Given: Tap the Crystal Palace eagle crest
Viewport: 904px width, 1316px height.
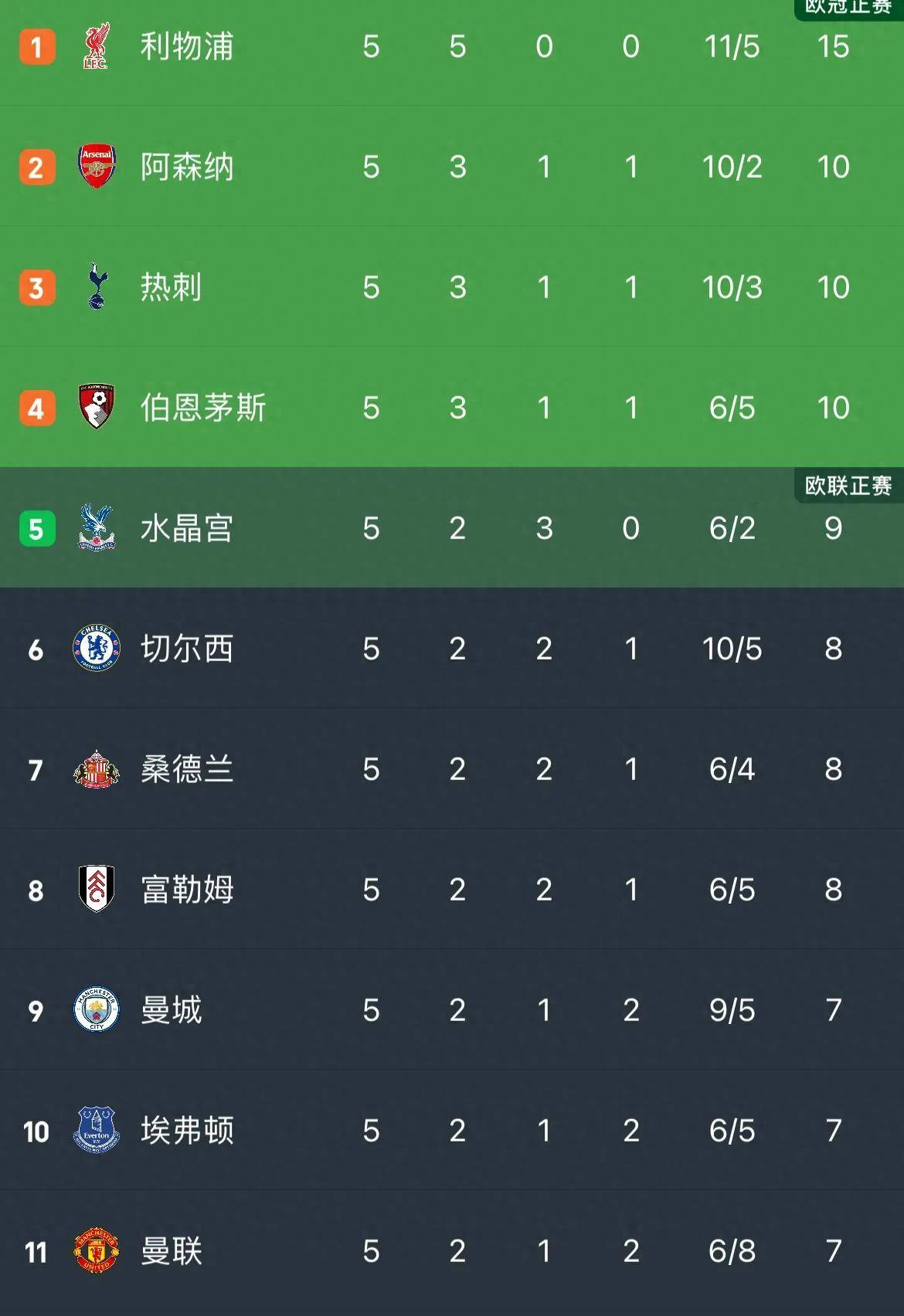Looking at the screenshot, I should tap(97, 527).
